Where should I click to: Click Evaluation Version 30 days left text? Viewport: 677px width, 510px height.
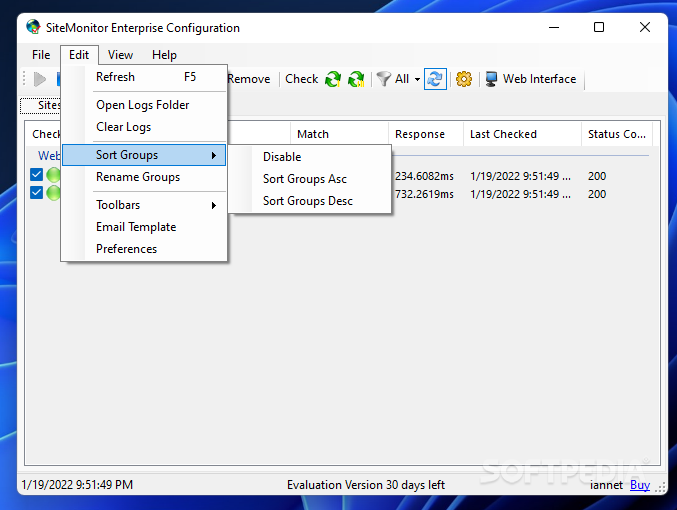click(x=366, y=485)
